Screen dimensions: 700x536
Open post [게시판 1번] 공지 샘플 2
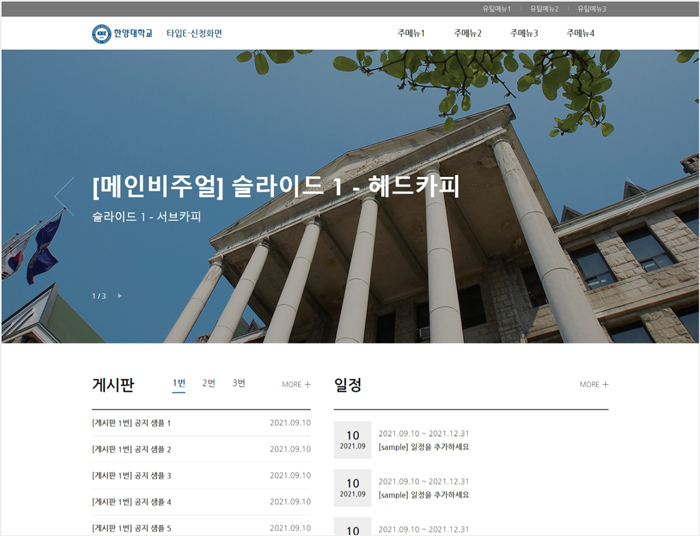tap(131, 449)
